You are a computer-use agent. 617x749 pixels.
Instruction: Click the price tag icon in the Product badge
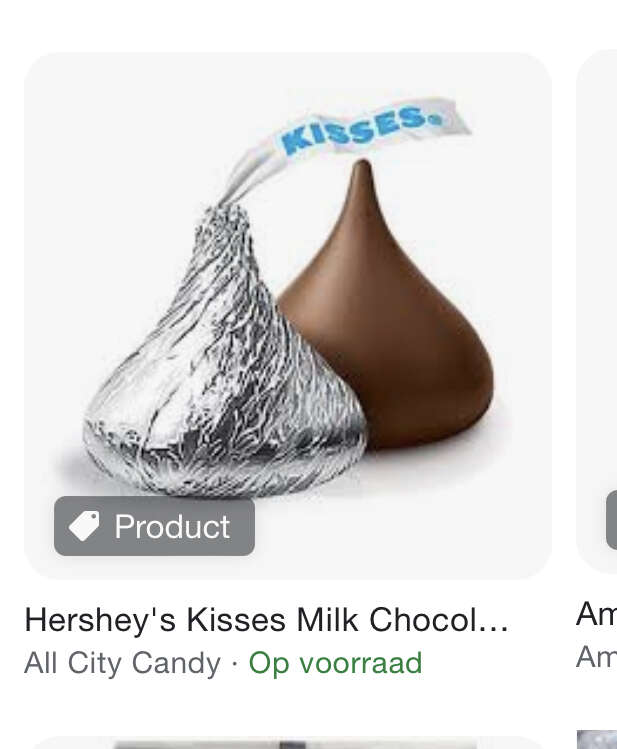(84, 526)
